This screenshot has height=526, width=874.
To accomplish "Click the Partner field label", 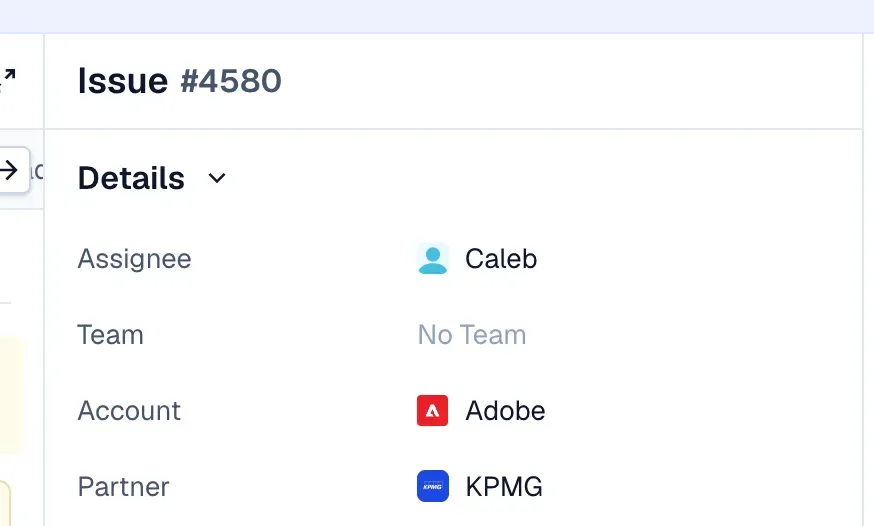I will click(123, 486).
